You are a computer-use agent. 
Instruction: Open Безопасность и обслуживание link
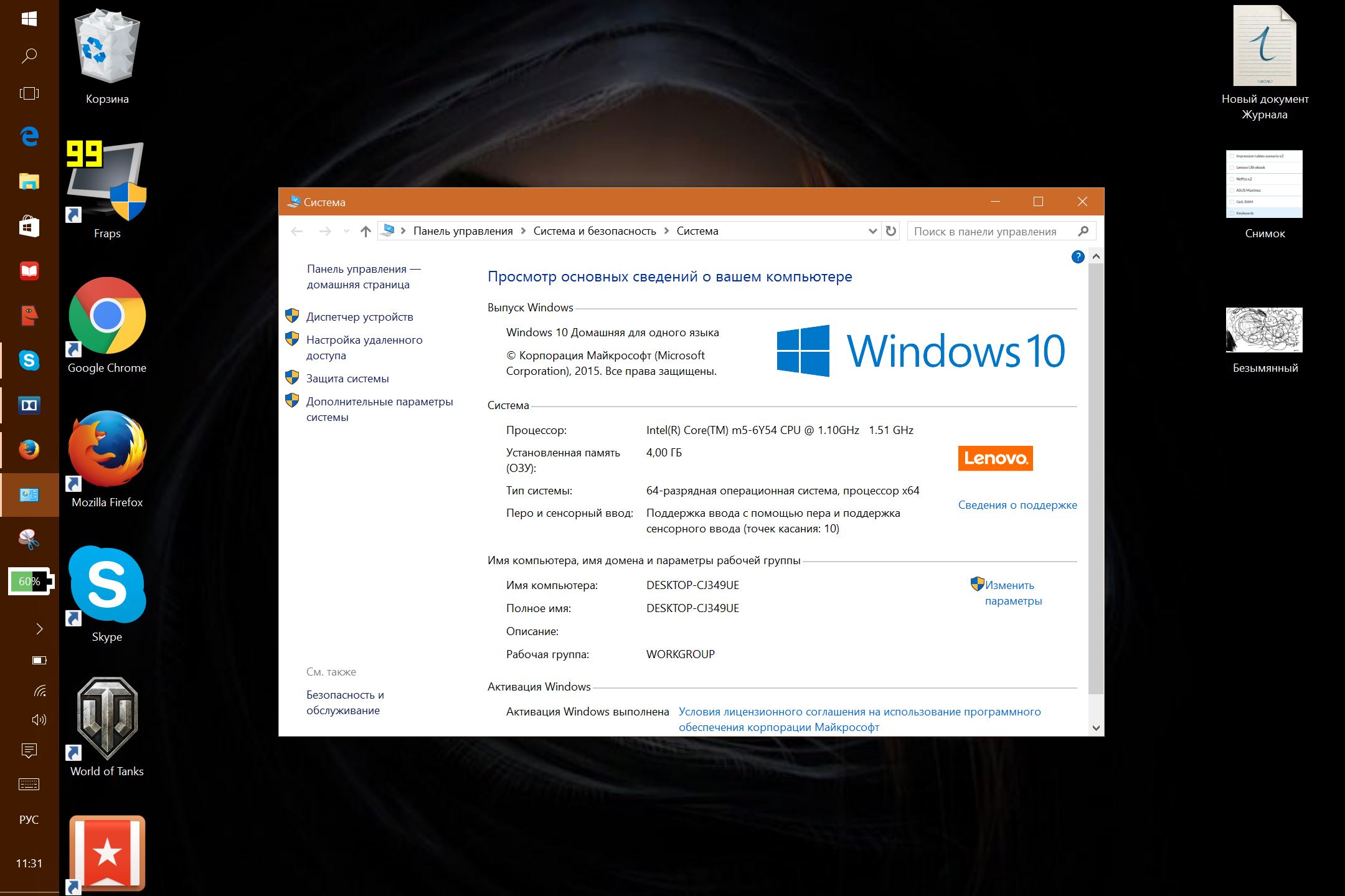(x=345, y=702)
